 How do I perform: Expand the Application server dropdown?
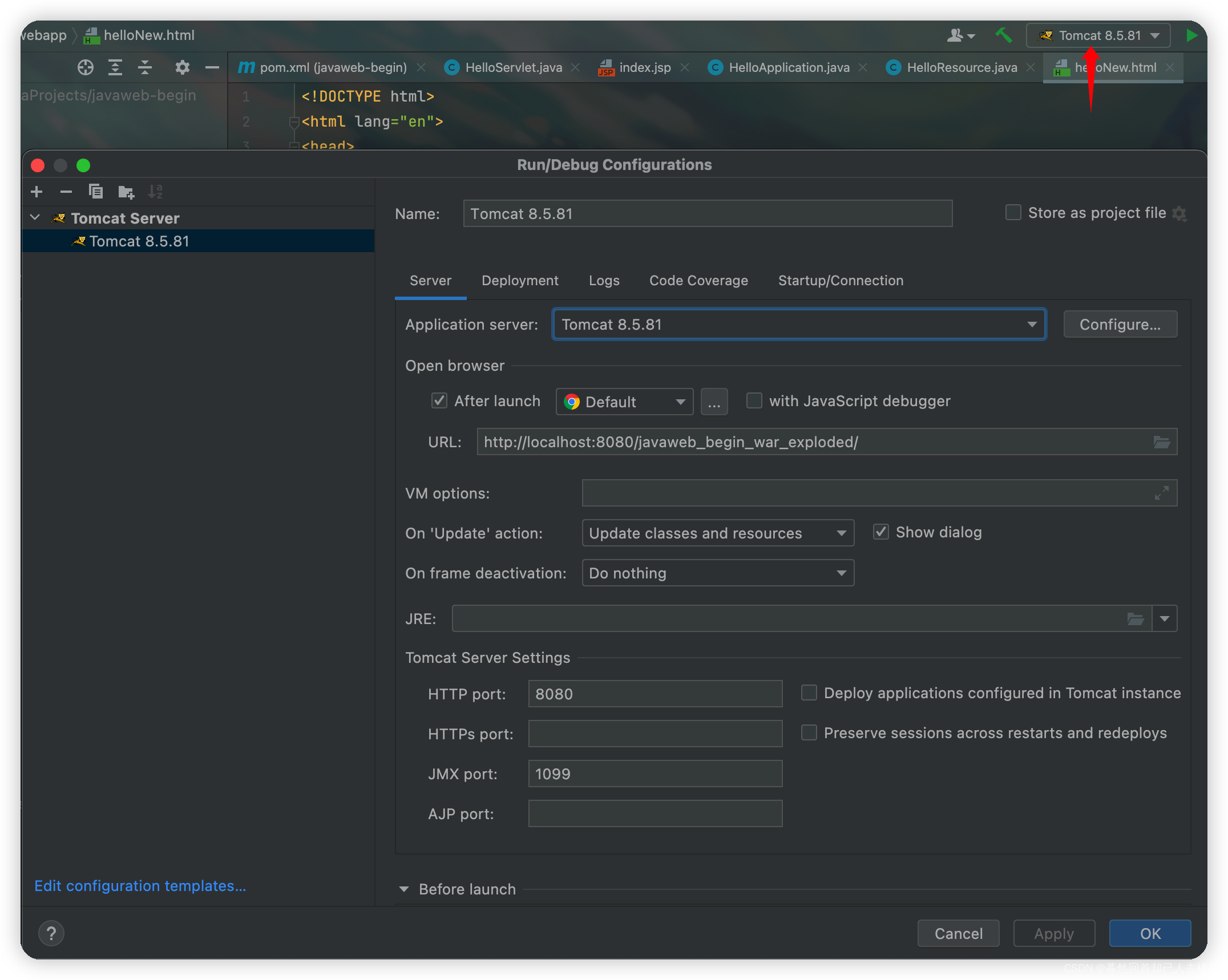(1035, 324)
